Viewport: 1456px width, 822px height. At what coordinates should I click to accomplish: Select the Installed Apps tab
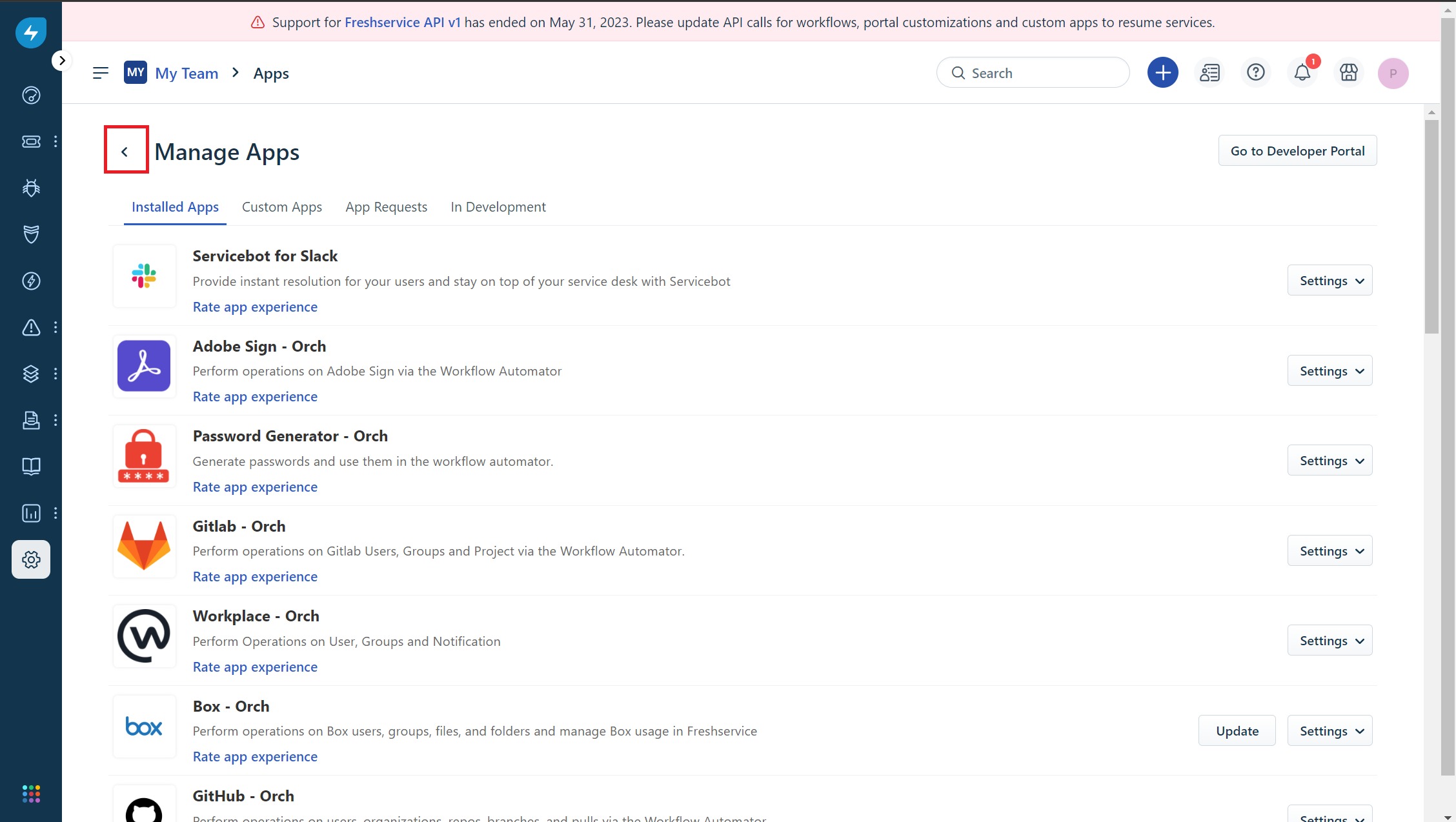tap(175, 207)
